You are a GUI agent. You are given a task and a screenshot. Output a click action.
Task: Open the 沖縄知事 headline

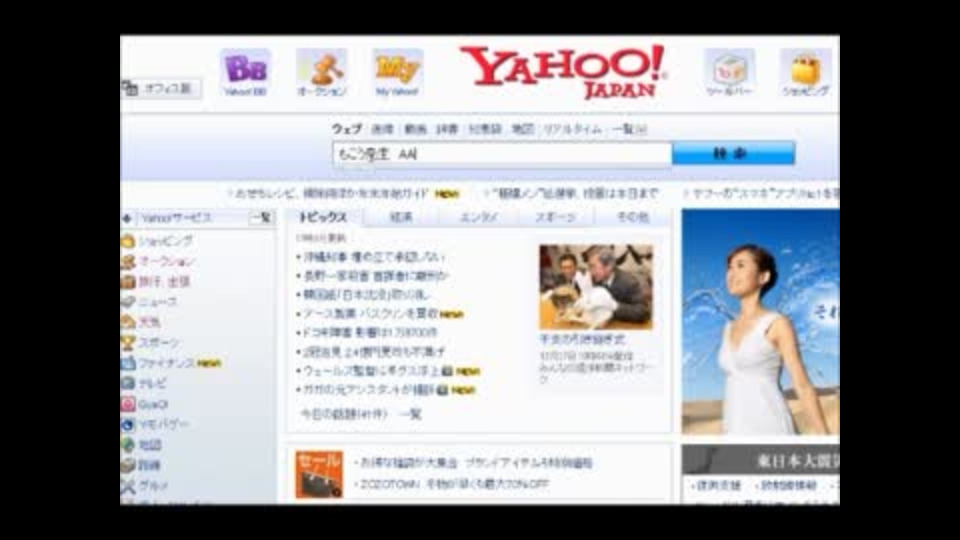coord(374,257)
